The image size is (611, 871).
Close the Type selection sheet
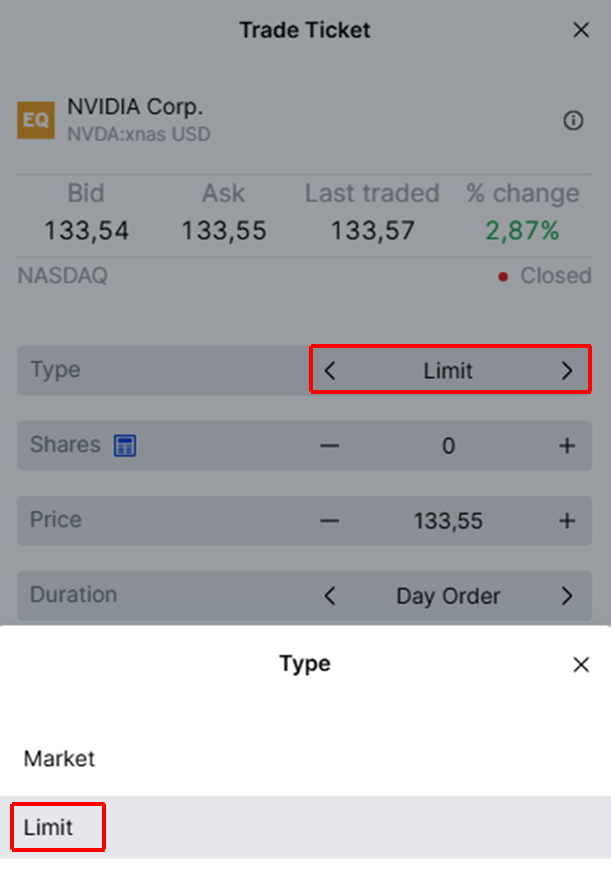pos(581,664)
